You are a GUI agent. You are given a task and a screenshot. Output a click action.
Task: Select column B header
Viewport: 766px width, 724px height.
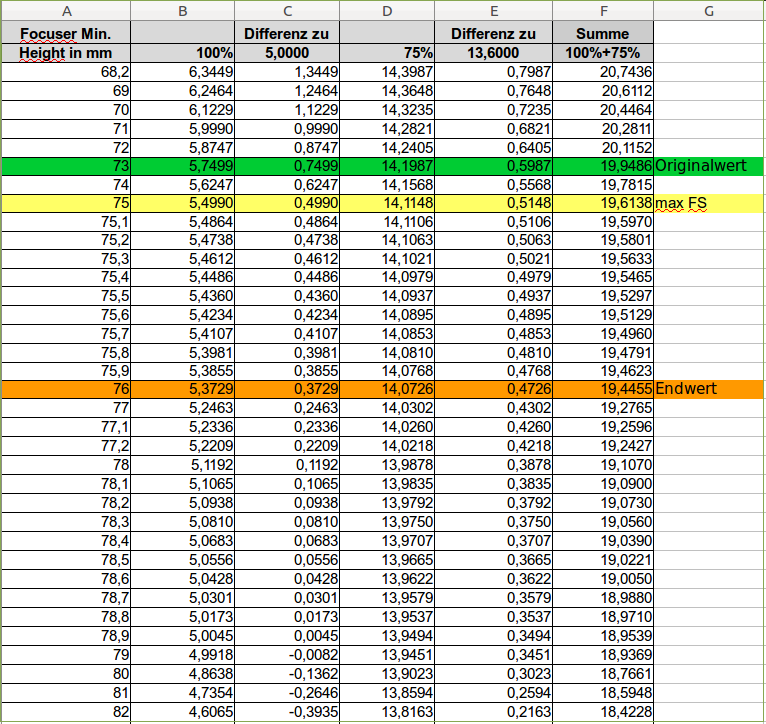pos(183,11)
